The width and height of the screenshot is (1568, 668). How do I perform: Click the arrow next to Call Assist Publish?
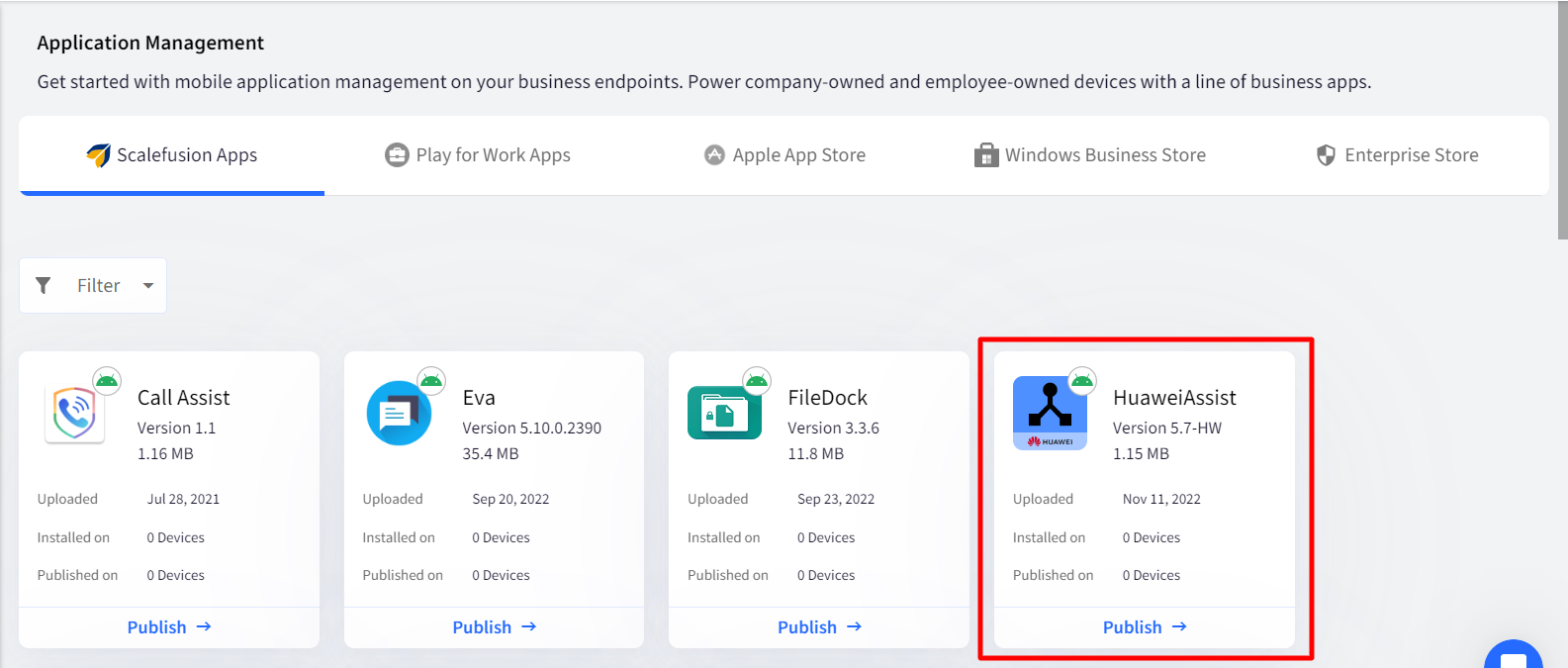(x=204, y=626)
